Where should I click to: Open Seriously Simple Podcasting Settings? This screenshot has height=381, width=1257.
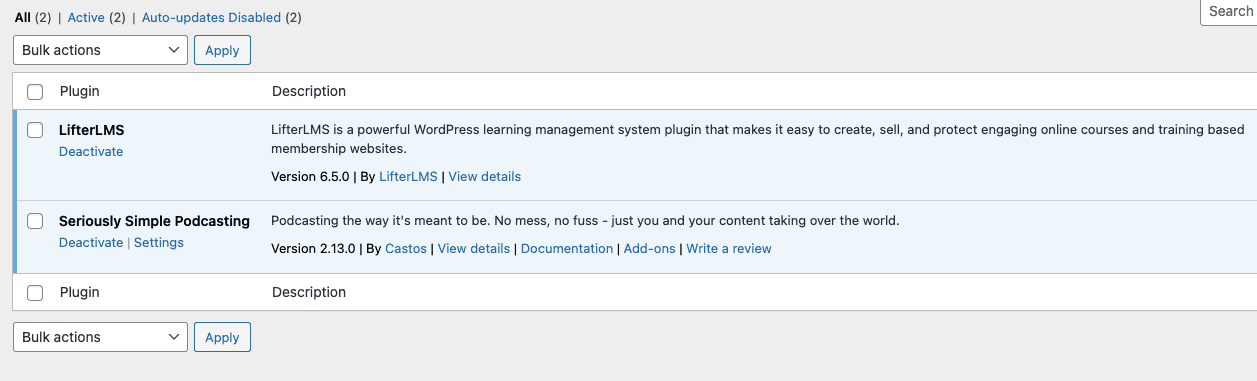[159, 243]
